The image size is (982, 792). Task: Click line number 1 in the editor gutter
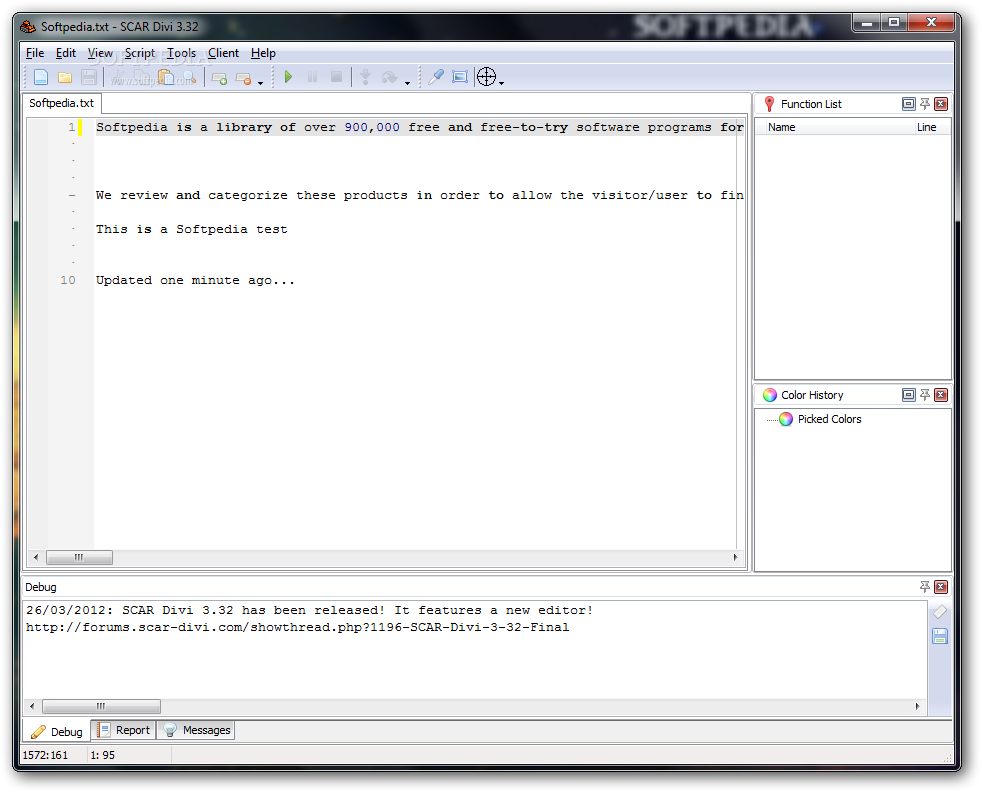(72, 127)
